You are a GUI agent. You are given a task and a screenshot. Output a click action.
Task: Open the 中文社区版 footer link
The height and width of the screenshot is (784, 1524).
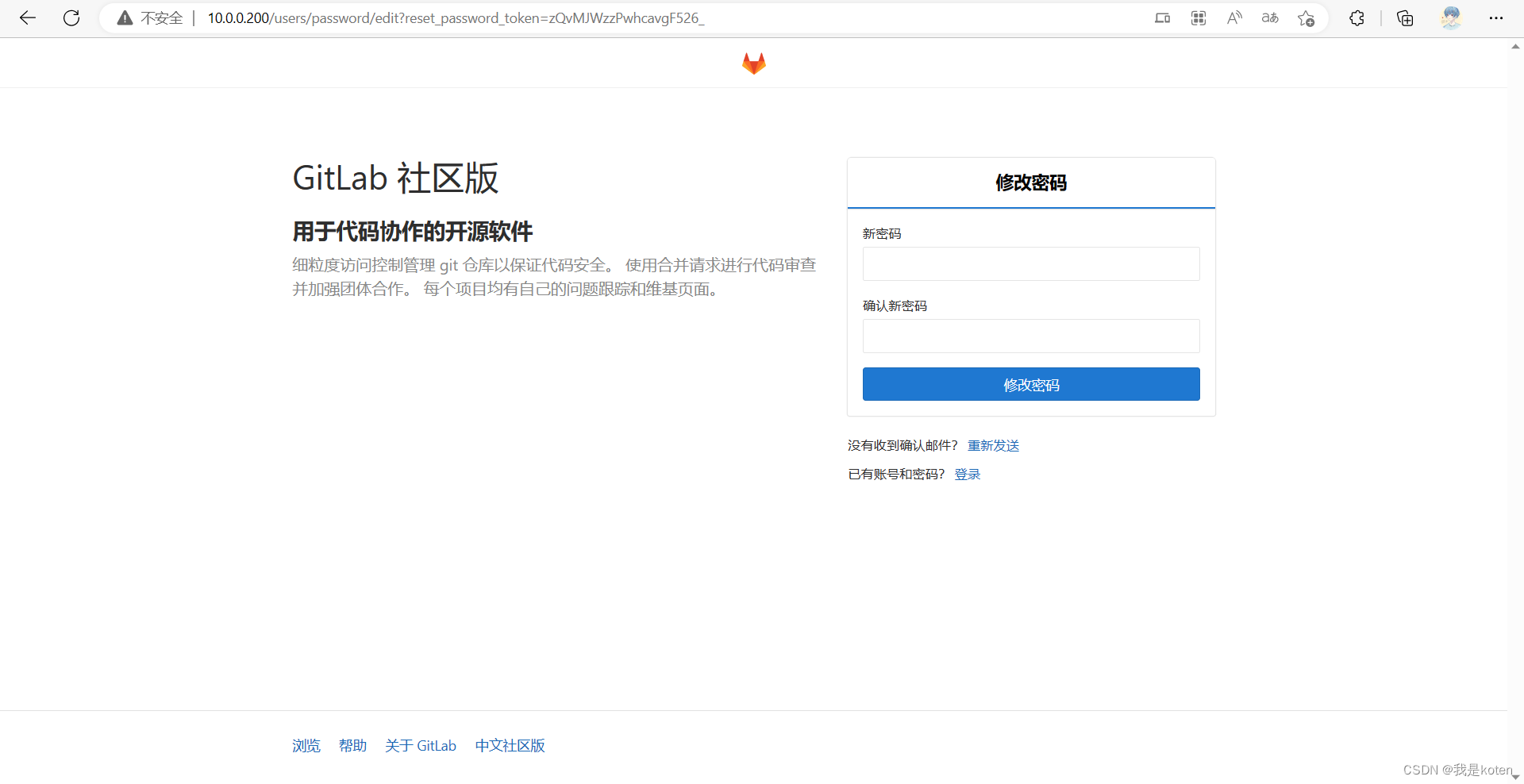510,746
